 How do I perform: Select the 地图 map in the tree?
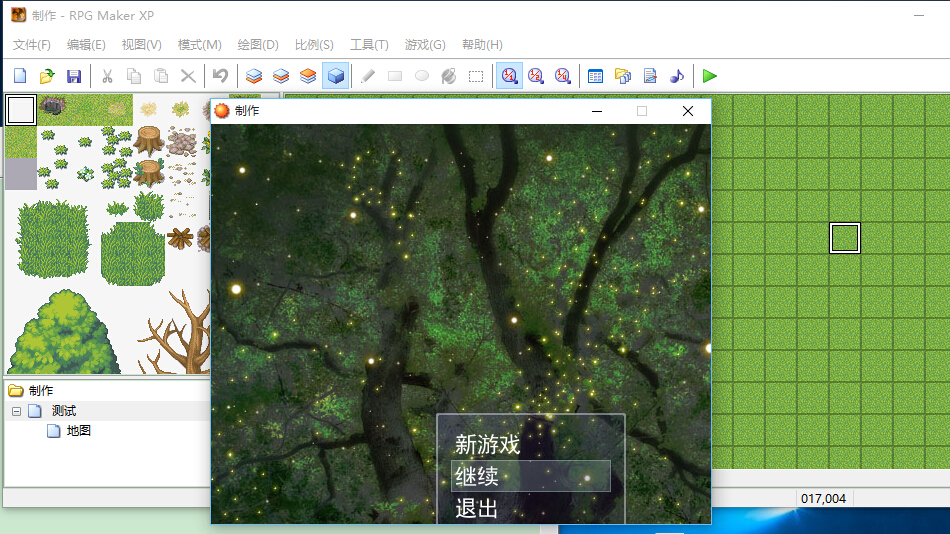pos(78,431)
